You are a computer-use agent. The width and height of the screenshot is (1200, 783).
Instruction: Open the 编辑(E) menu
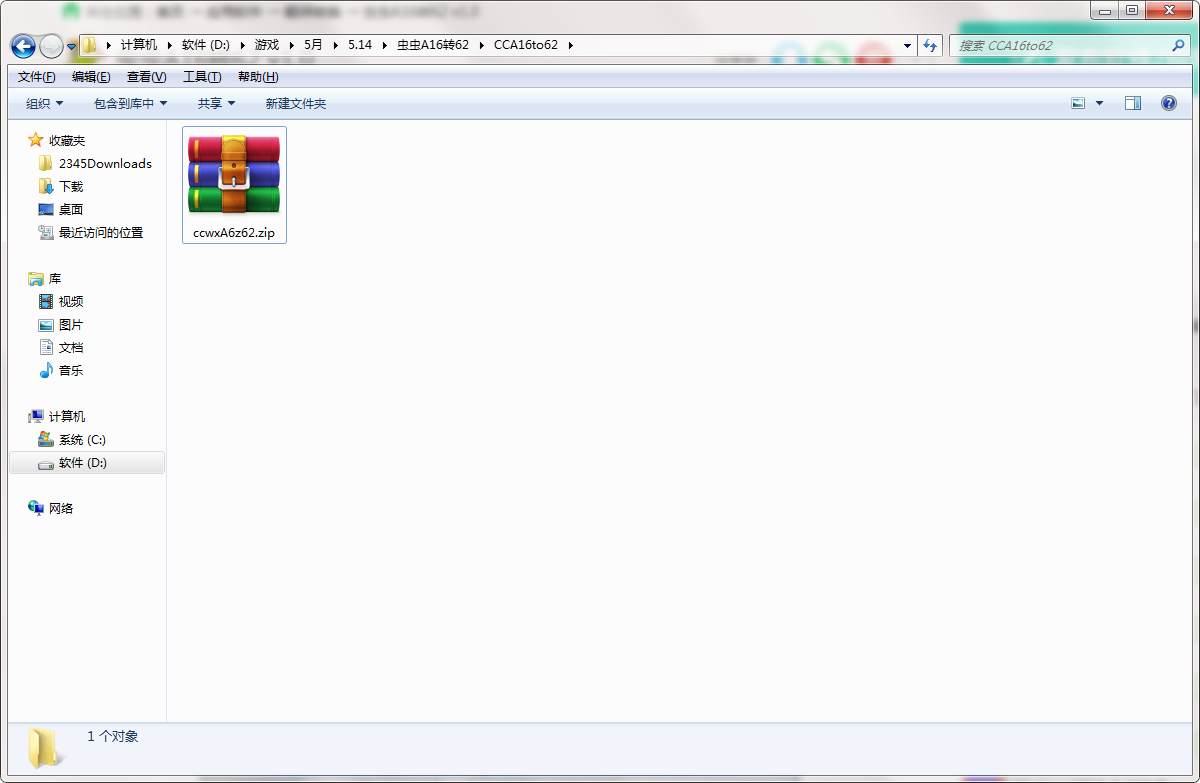91,77
